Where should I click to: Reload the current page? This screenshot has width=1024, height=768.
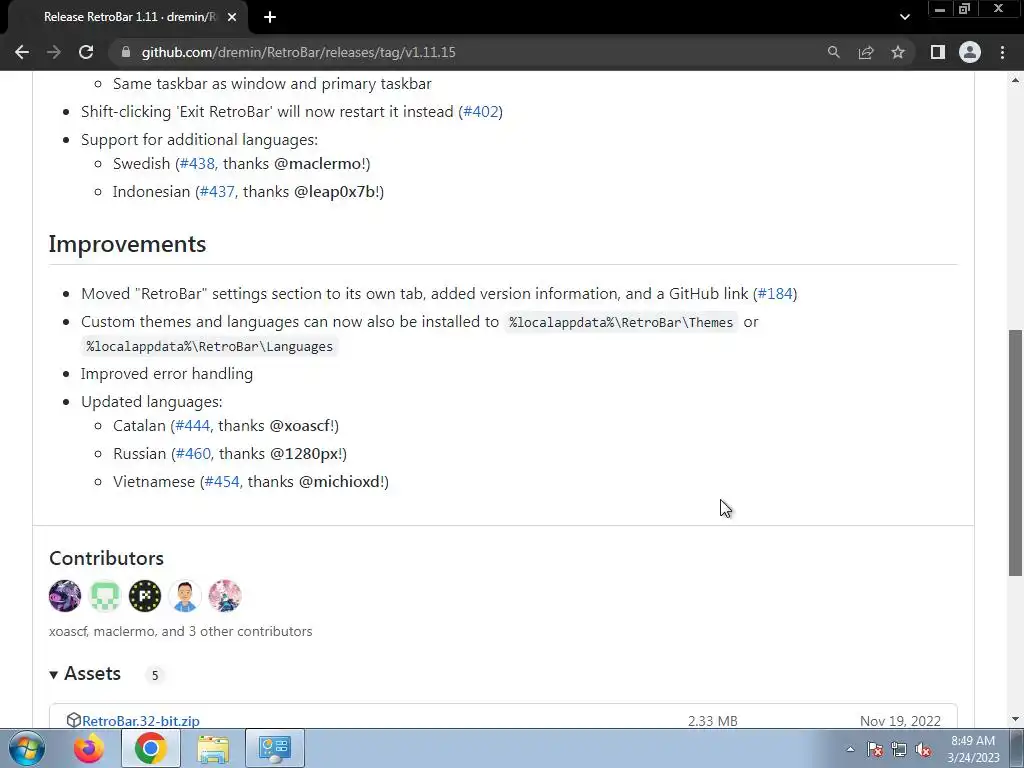click(86, 52)
